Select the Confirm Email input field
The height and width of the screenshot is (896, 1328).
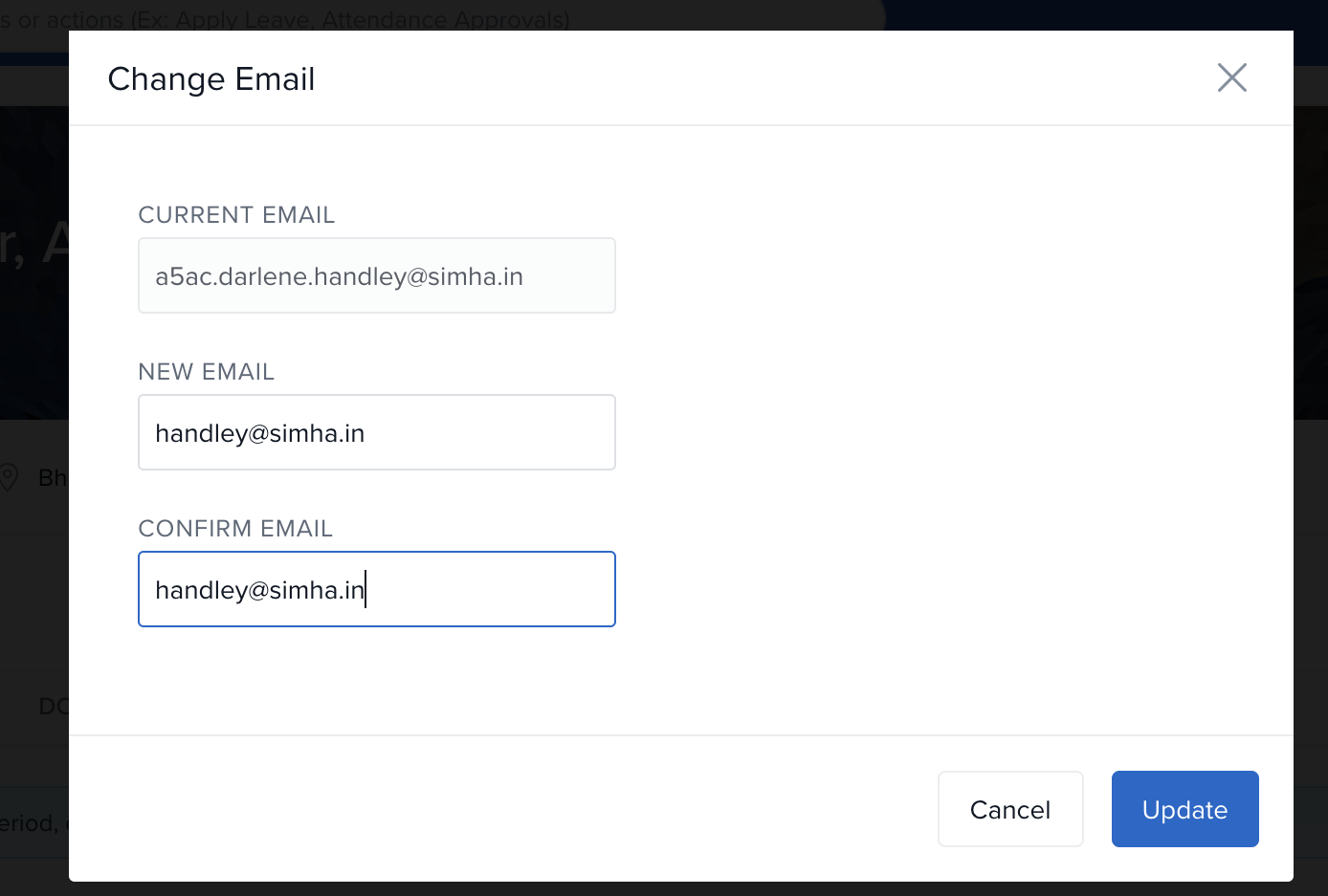coord(377,589)
